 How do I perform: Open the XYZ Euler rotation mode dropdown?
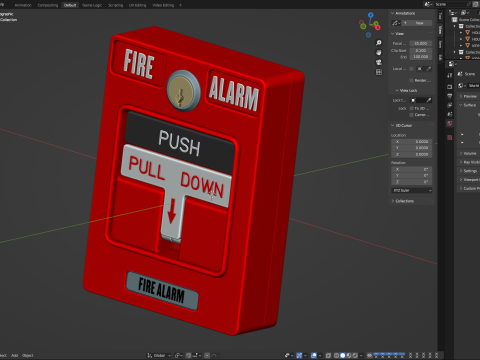coord(412,190)
